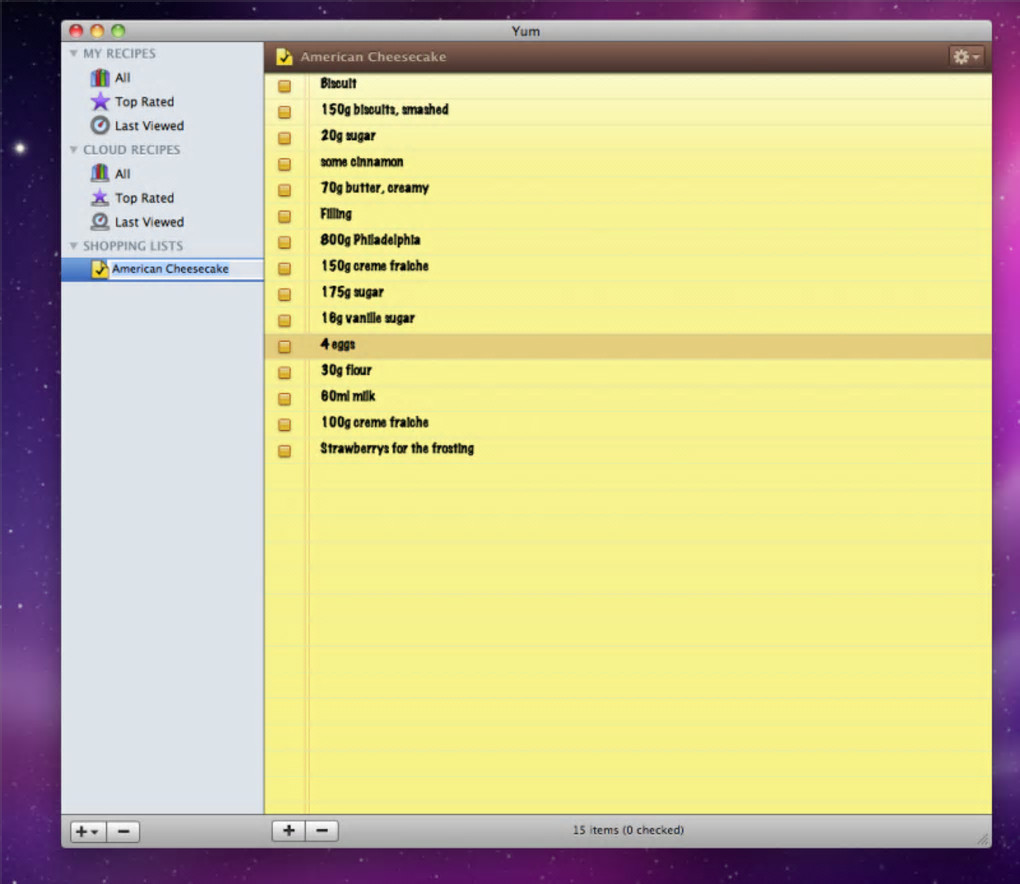Open Top Rated under Cloud Recipes
Image resolution: width=1020 pixels, height=884 pixels.
144,198
